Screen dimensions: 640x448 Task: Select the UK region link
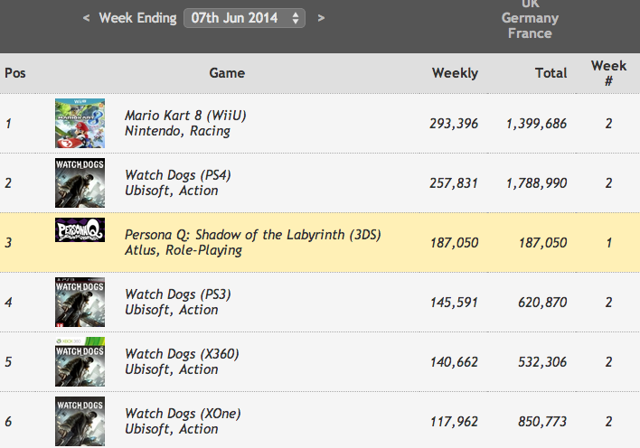point(530,4)
